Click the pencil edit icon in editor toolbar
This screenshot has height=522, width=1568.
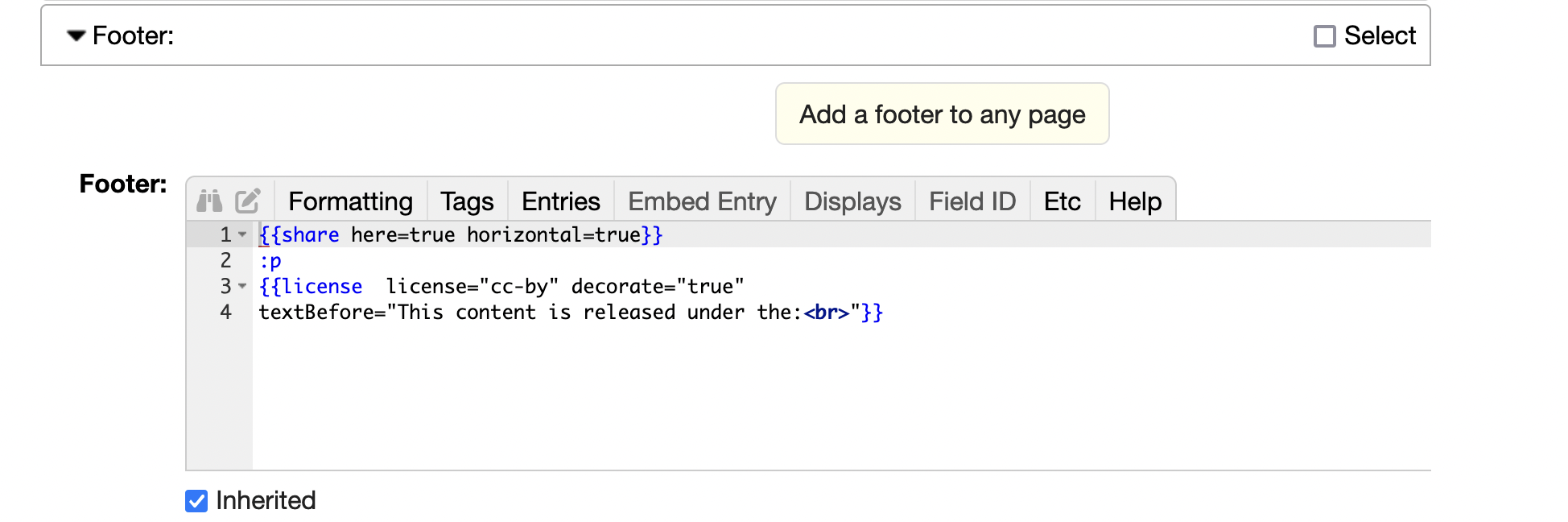point(247,201)
